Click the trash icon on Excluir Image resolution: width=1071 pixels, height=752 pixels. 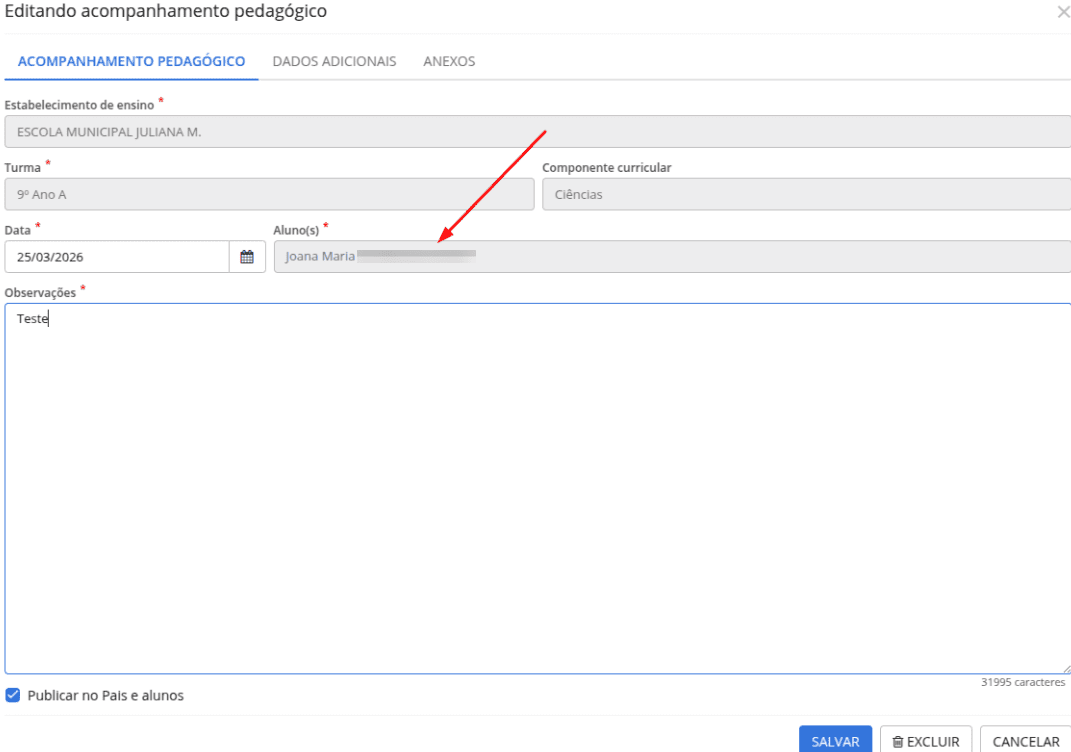898,742
